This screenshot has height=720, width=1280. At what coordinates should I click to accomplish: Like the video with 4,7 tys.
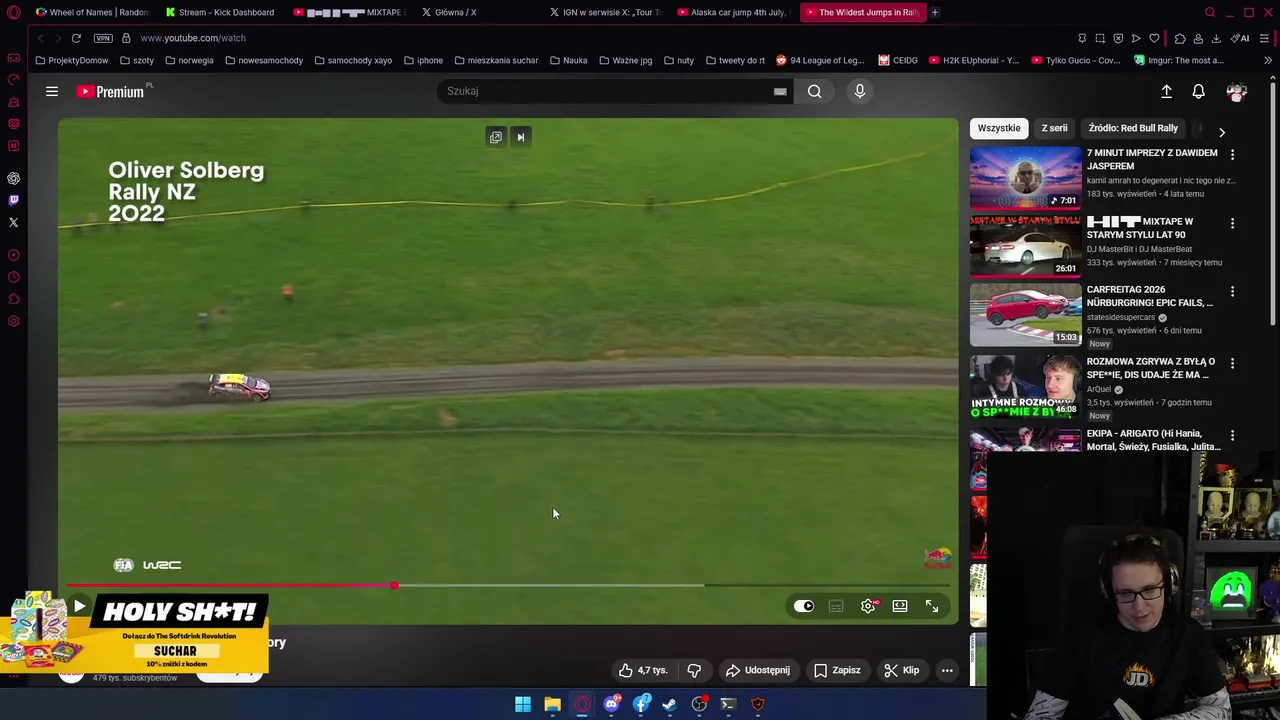pos(643,670)
